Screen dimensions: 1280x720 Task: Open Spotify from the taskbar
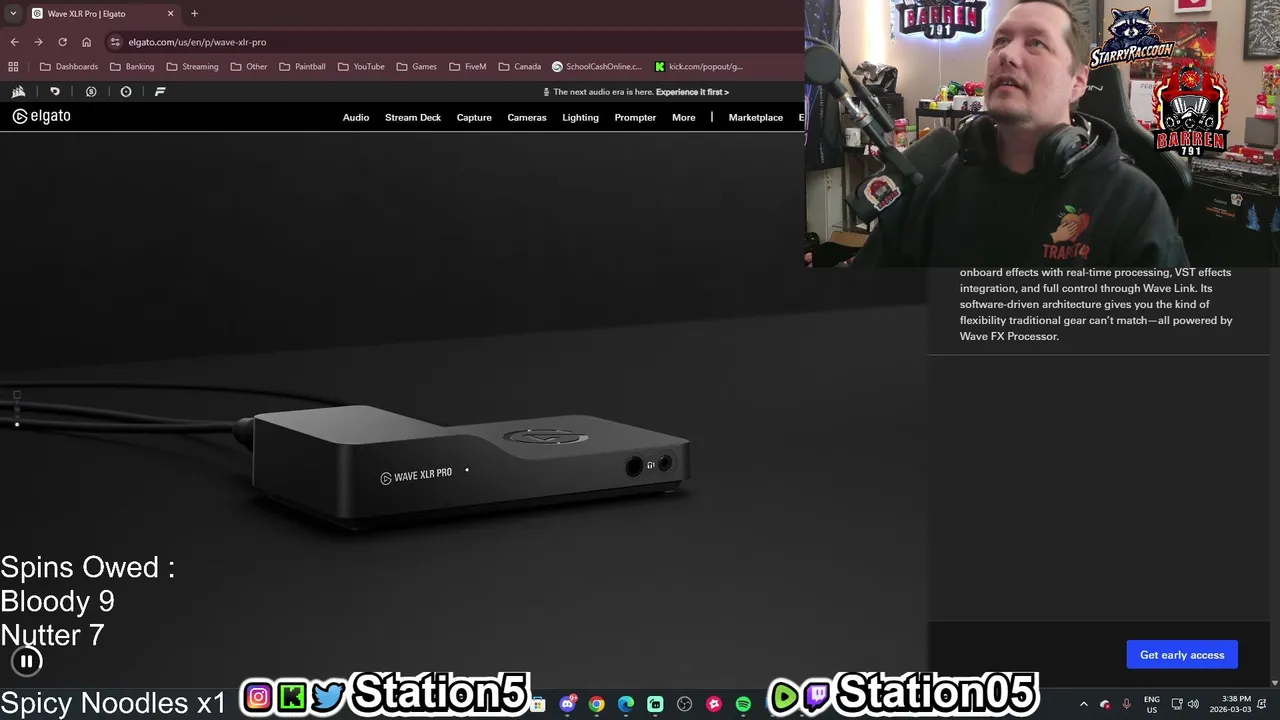743,704
